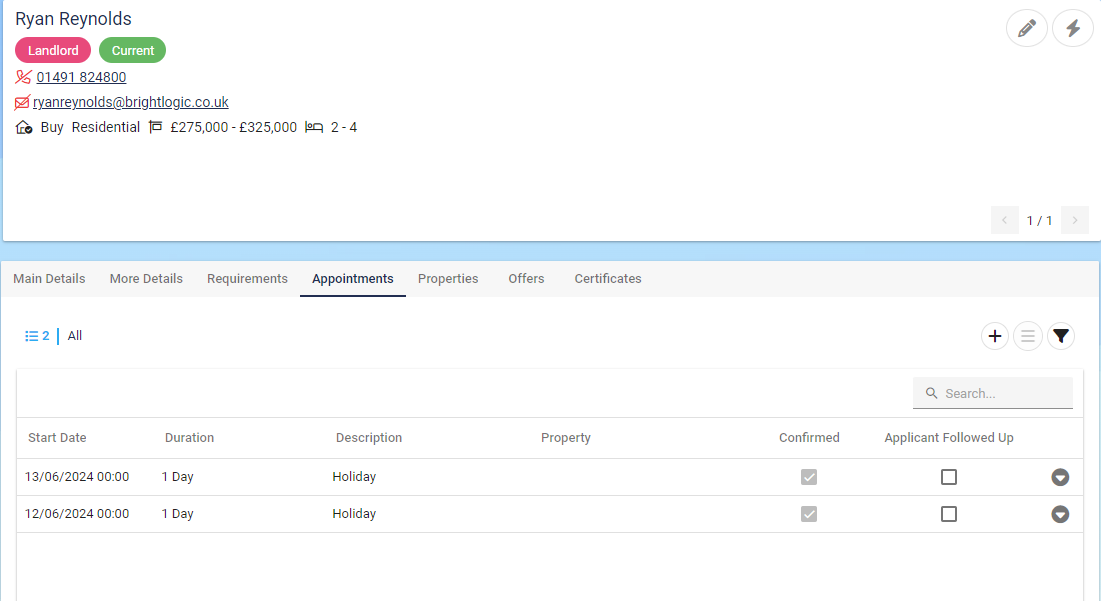
Task: Select the 12/06/2024 00:00 date cell
Action: click(x=77, y=514)
